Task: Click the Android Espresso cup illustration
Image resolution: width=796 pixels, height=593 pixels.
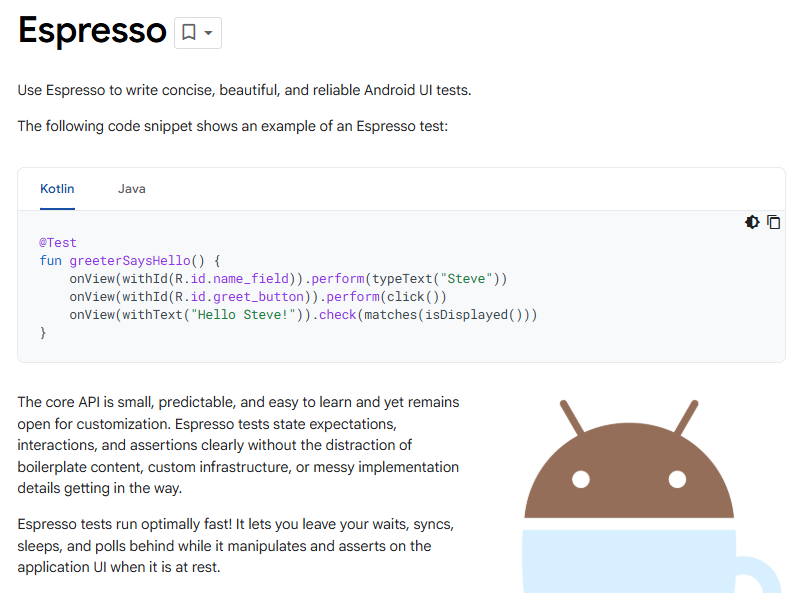Action: 652,496
